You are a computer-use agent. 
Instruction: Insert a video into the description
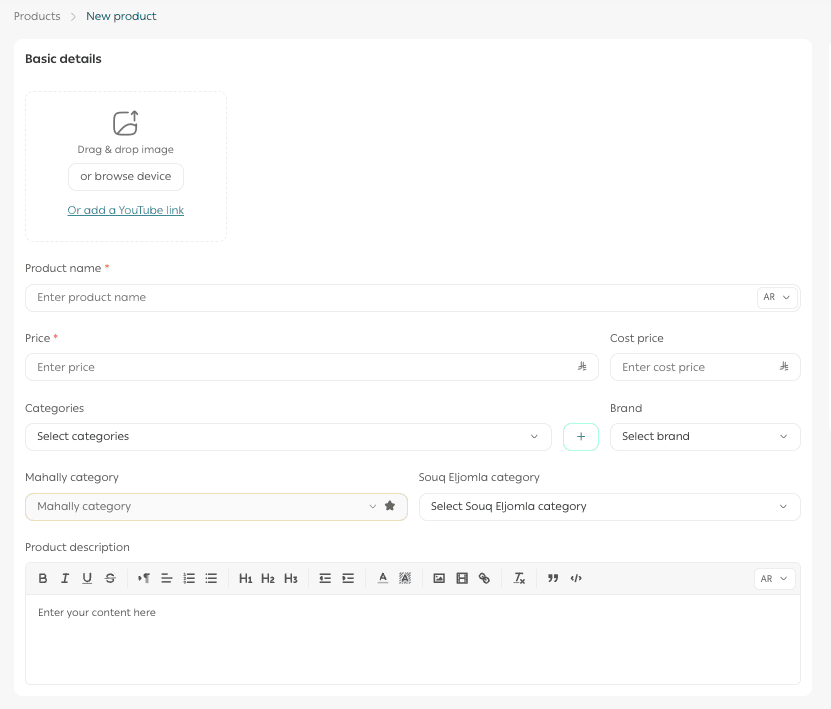pyautogui.click(x=462, y=578)
